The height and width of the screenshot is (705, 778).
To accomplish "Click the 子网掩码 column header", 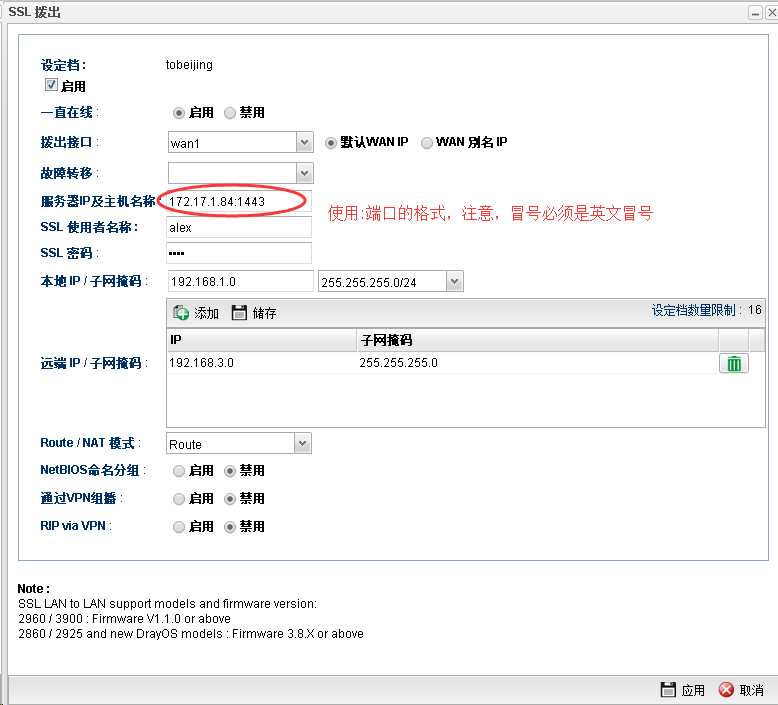I will tap(537, 340).
